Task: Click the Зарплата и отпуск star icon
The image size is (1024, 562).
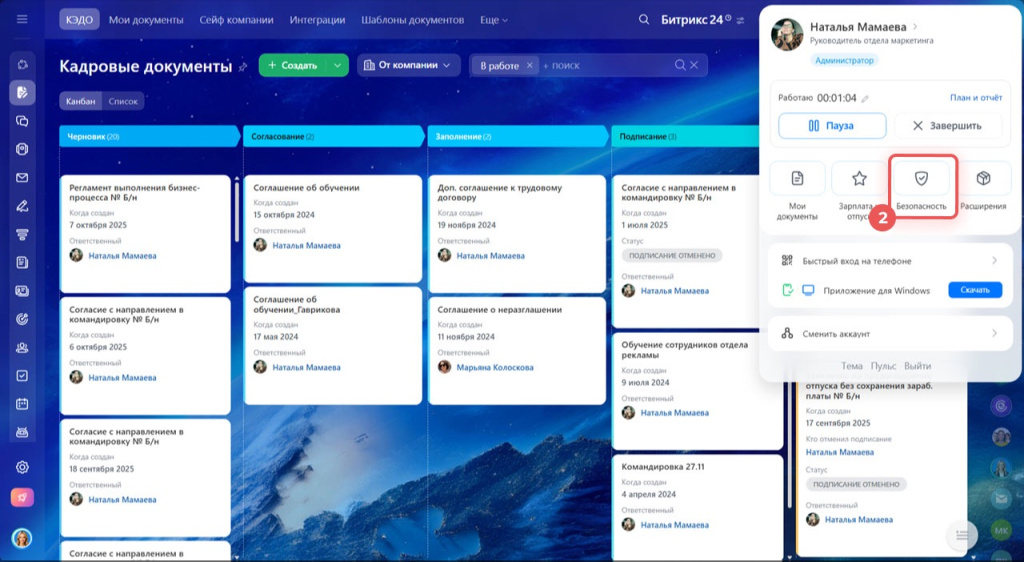Action: coord(859,179)
